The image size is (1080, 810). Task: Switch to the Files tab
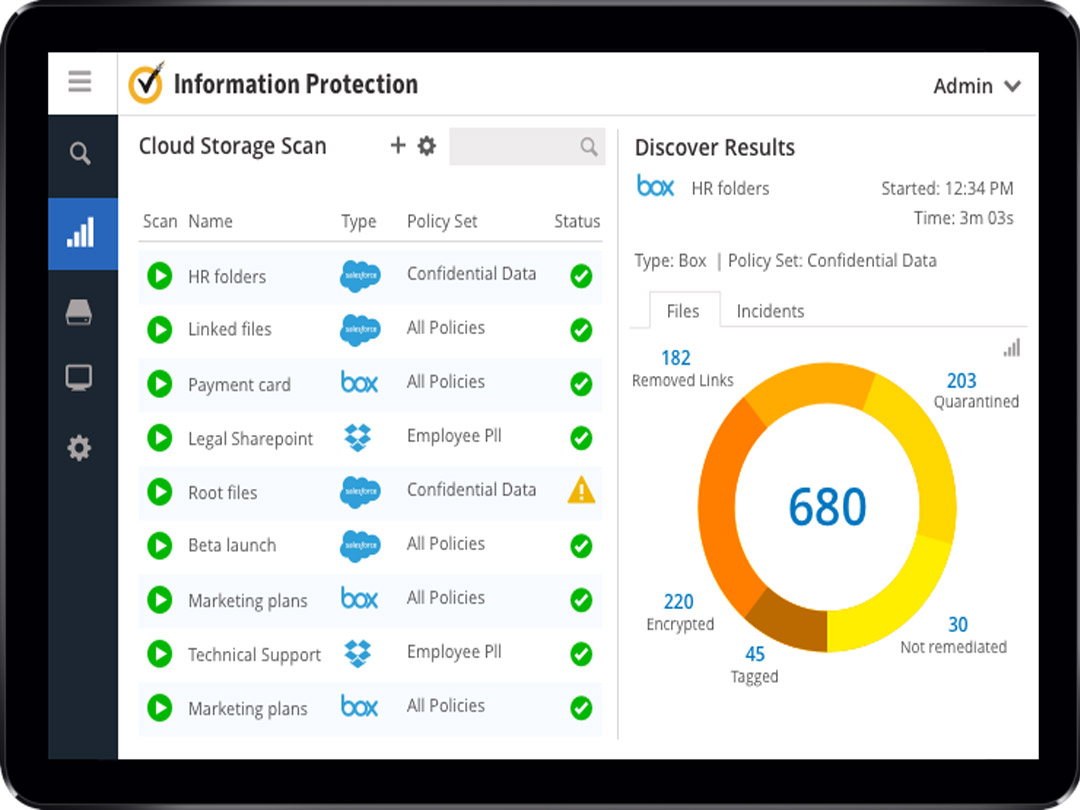pyautogui.click(x=684, y=311)
